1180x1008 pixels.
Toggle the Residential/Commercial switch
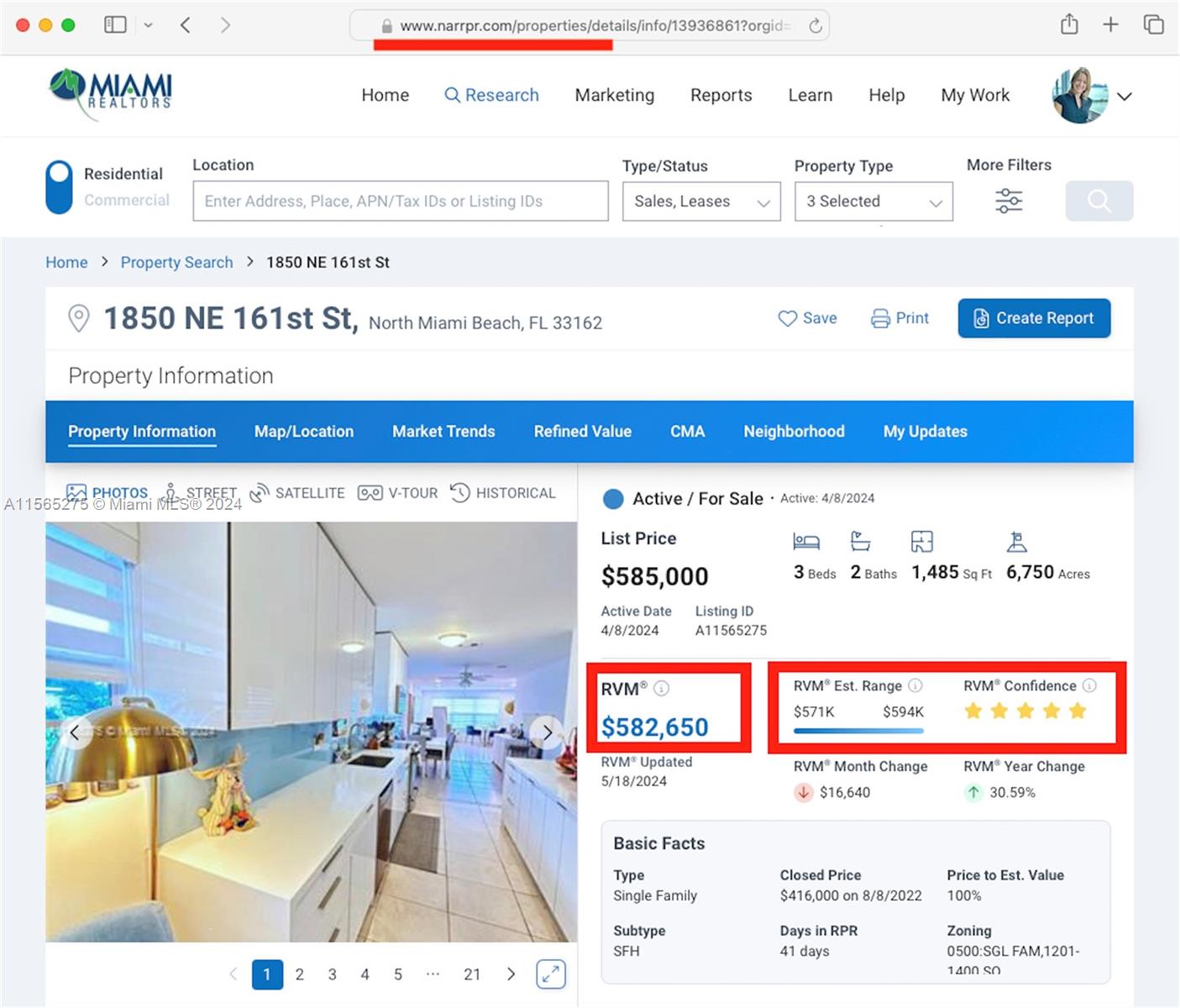[x=59, y=187]
